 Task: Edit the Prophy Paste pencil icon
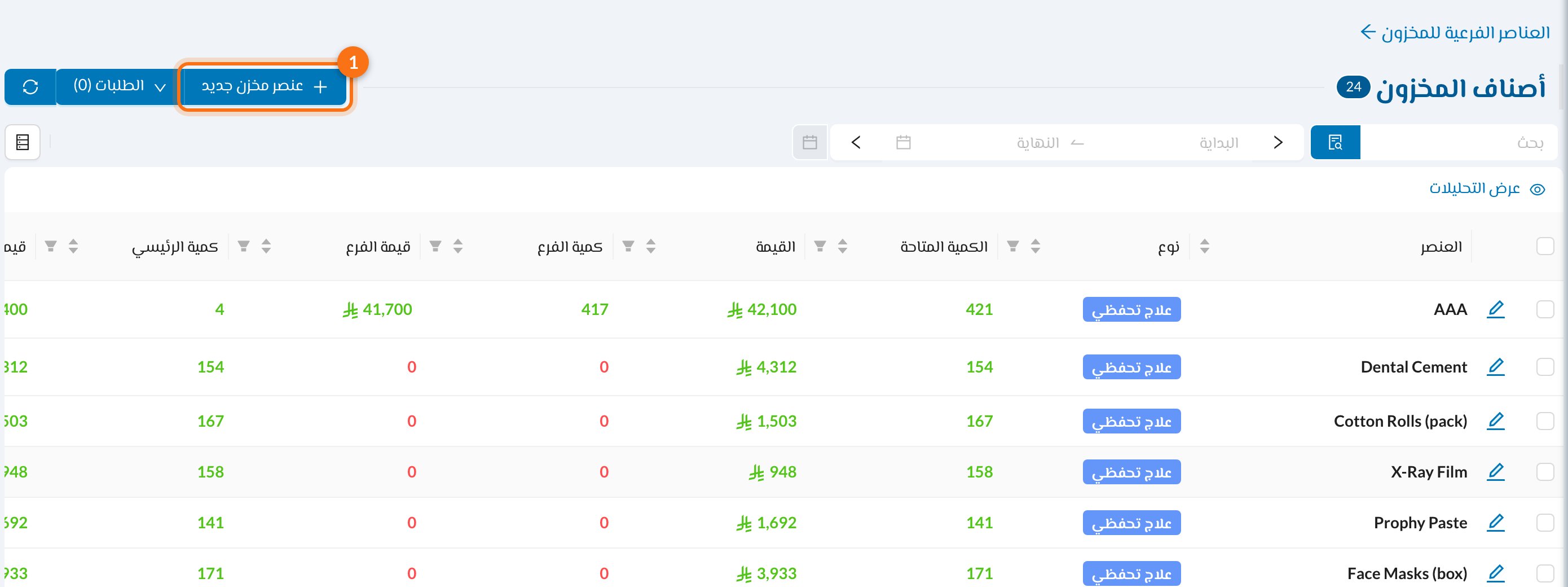1496,523
